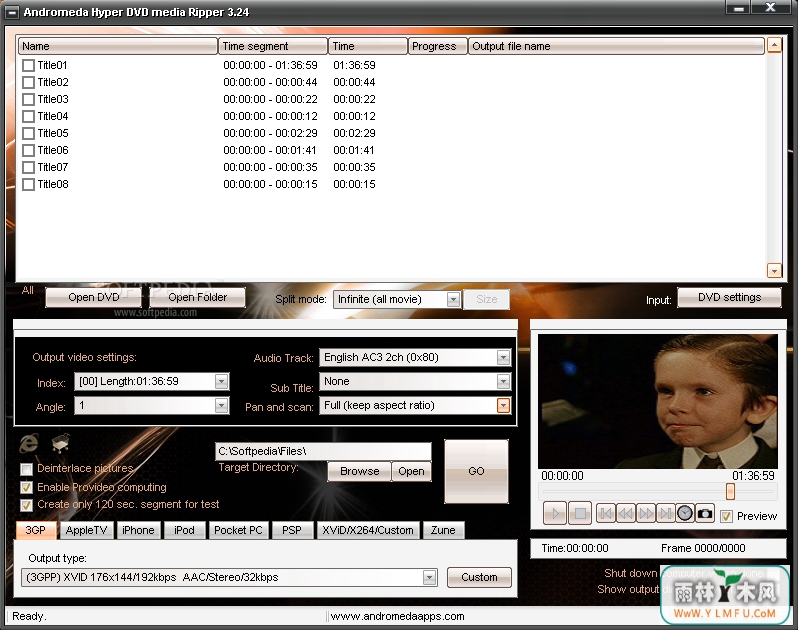Click the list scroll up arrow
798x630 pixels.
point(774,46)
